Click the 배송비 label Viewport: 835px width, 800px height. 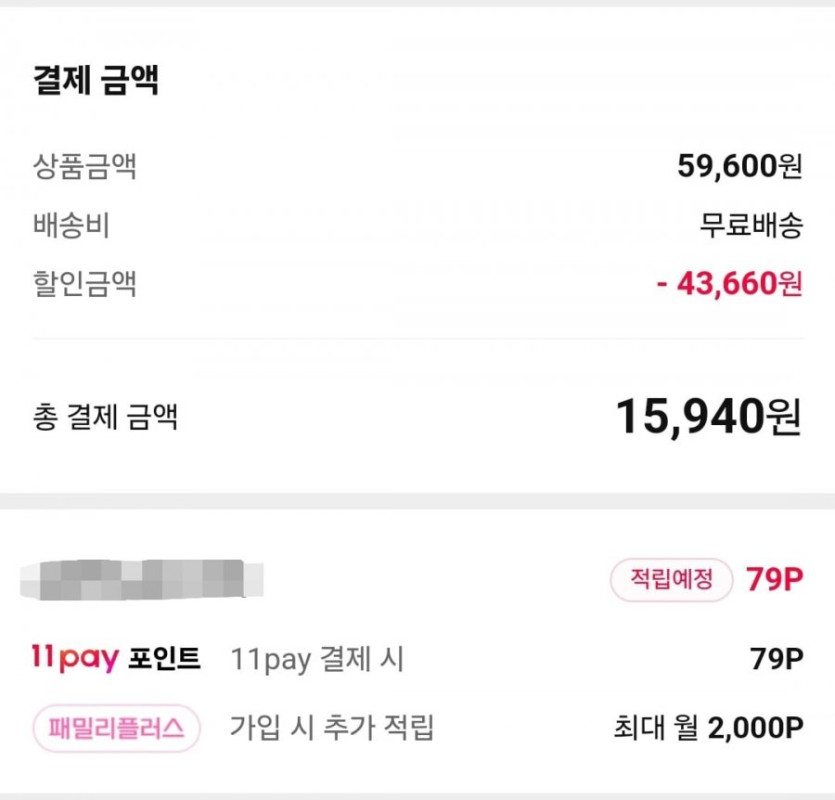(x=70, y=226)
